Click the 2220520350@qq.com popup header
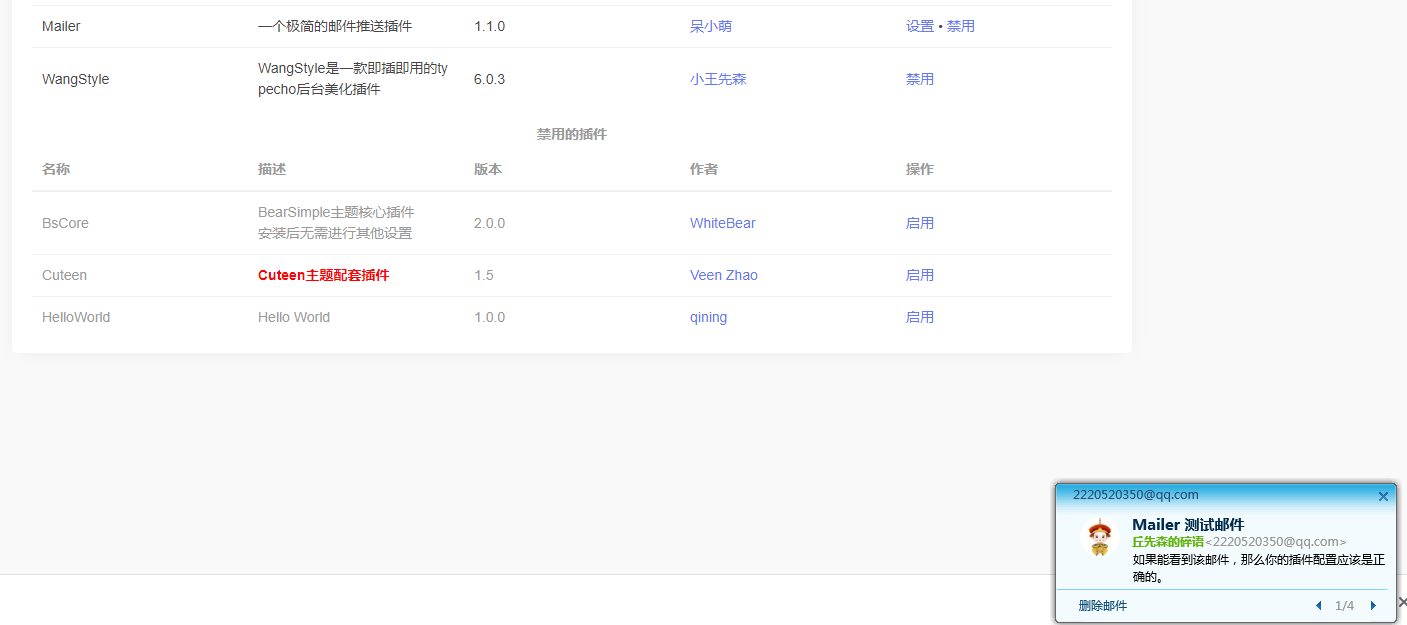This screenshot has height=625, width=1407. pyautogui.click(x=1135, y=495)
